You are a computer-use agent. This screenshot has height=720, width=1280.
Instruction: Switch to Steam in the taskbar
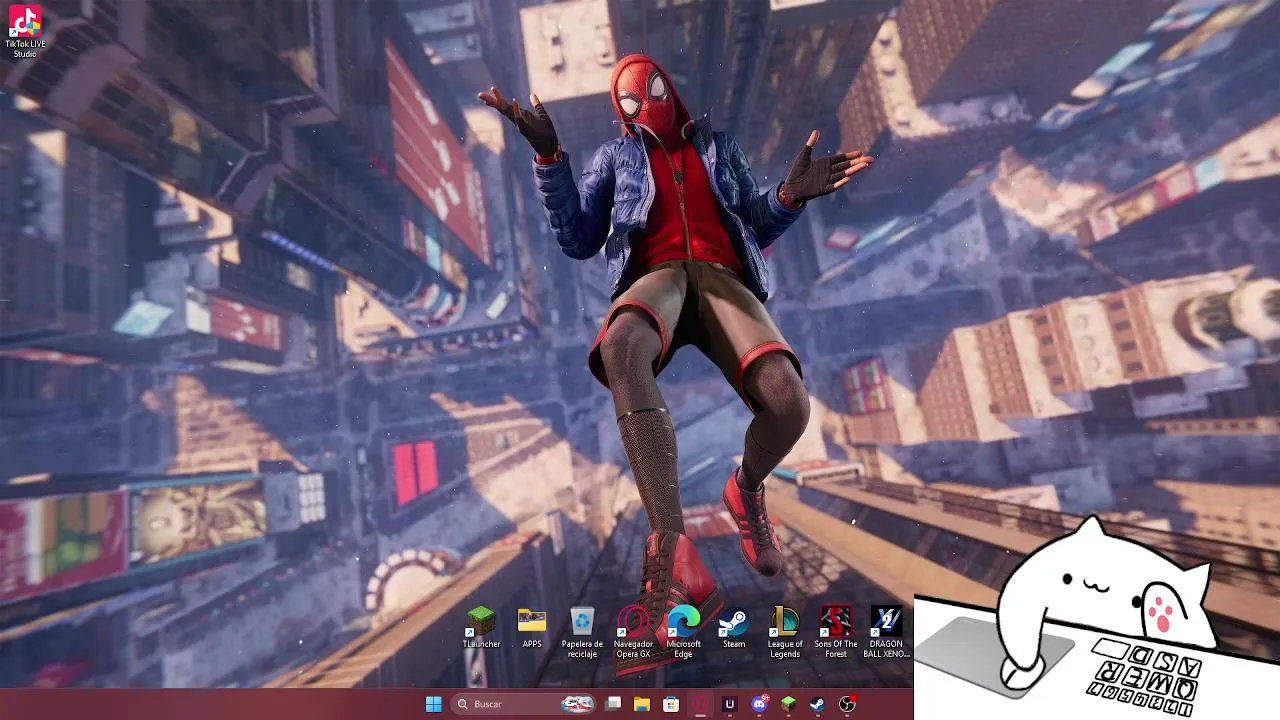[x=817, y=704]
